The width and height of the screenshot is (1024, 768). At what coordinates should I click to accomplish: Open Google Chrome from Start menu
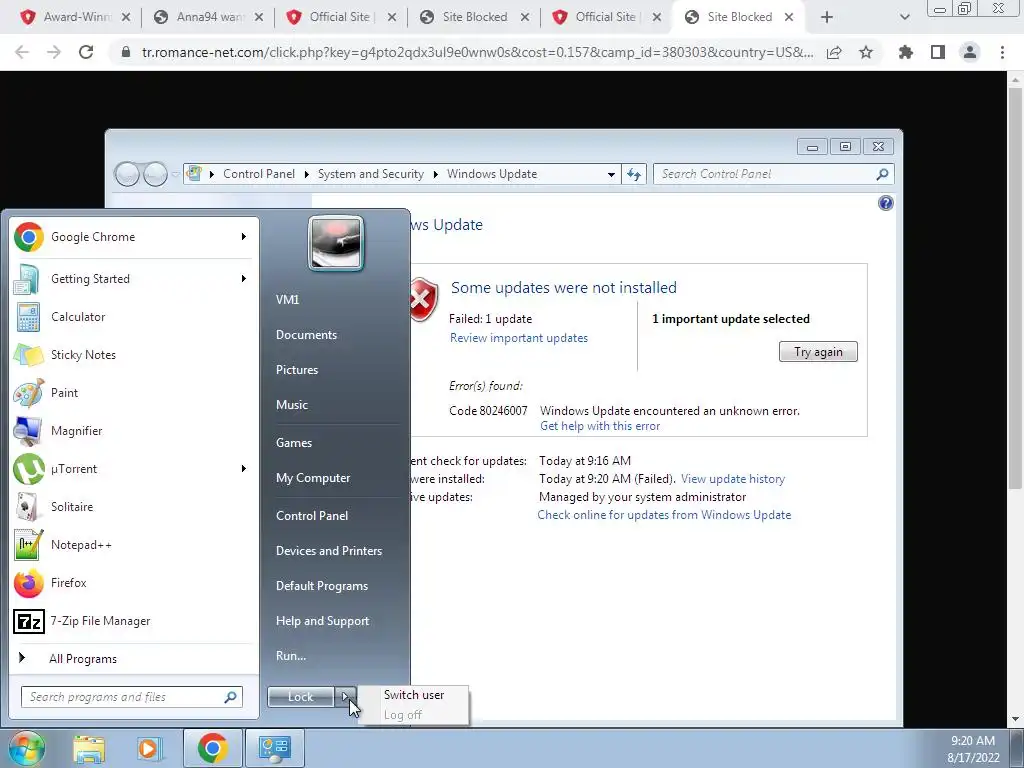point(133,237)
